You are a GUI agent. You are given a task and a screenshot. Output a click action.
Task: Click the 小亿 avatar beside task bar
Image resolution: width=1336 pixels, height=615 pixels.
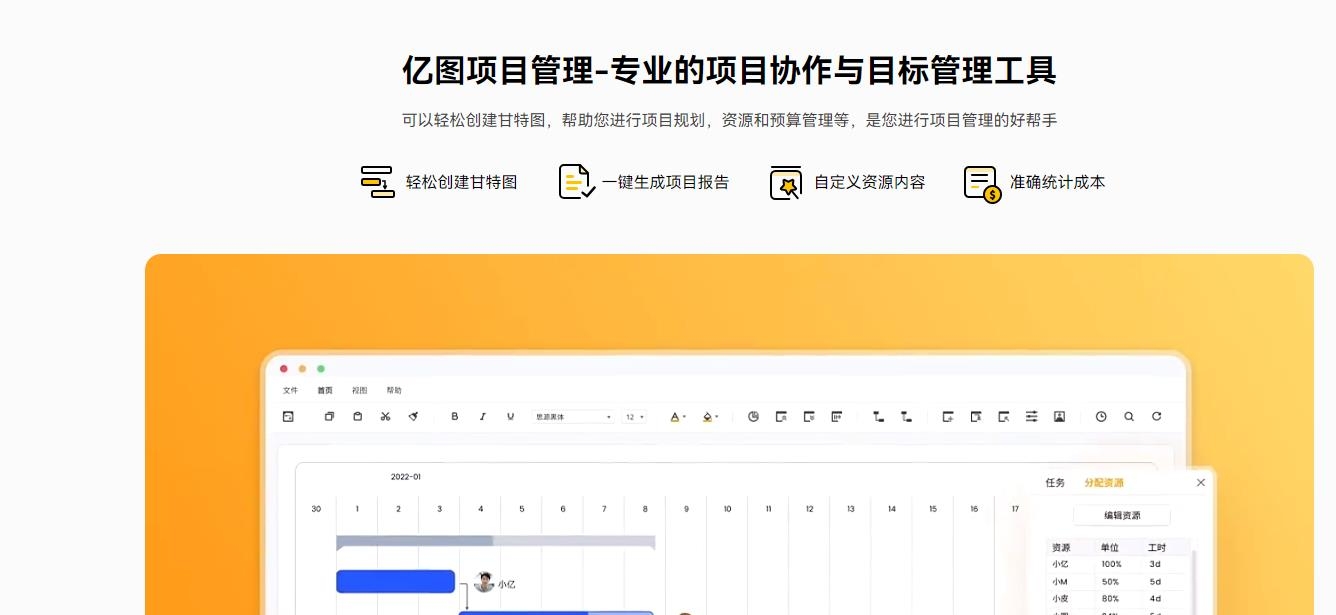coord(485,582)
